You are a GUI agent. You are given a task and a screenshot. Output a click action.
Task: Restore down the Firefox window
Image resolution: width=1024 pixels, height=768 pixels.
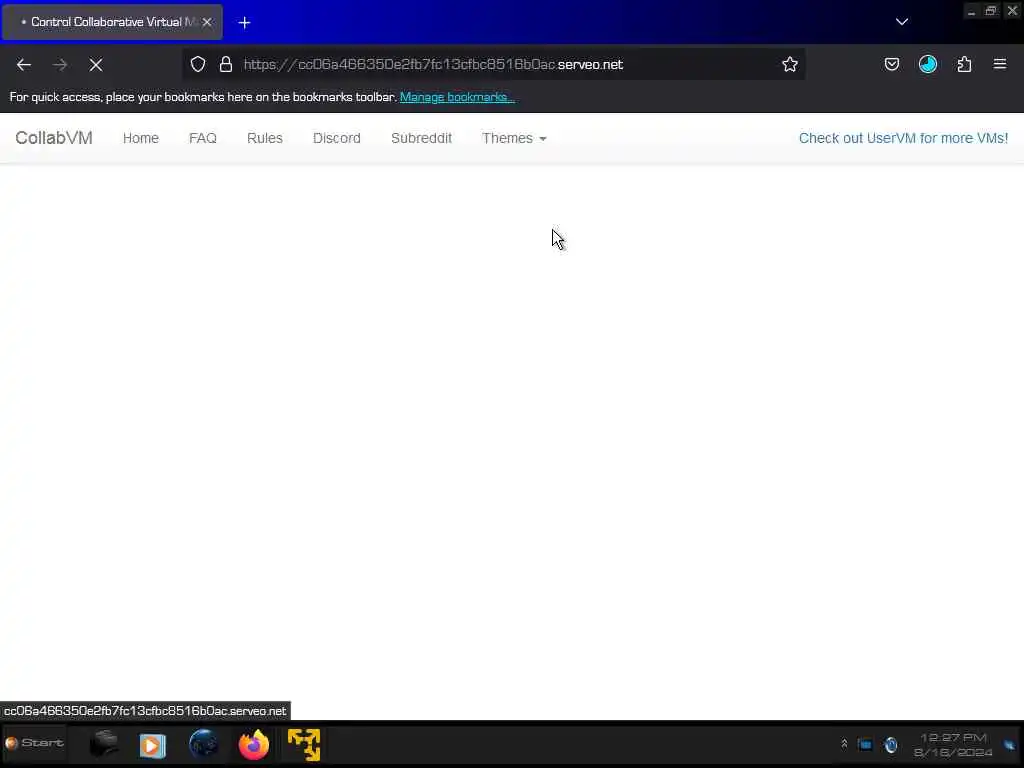pos(991,10)
